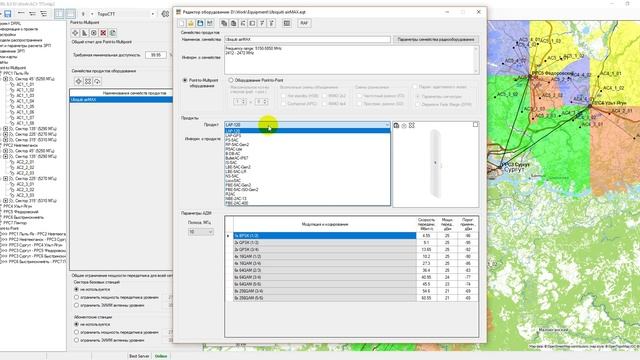The width and height of the screenshot is (640, 360).
Task: Select base station 'не используется' radio option
Action: (76, 289)
